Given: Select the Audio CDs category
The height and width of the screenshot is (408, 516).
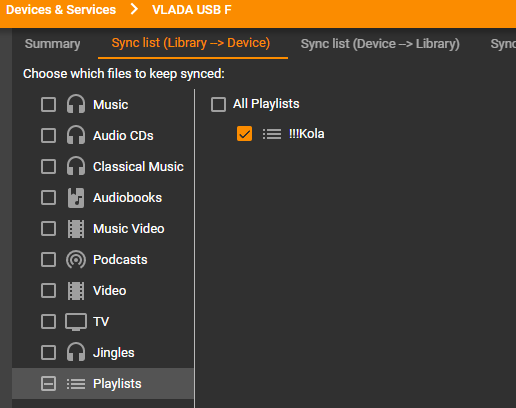Looking at the screenshot, I should click(x=103, y=136).
